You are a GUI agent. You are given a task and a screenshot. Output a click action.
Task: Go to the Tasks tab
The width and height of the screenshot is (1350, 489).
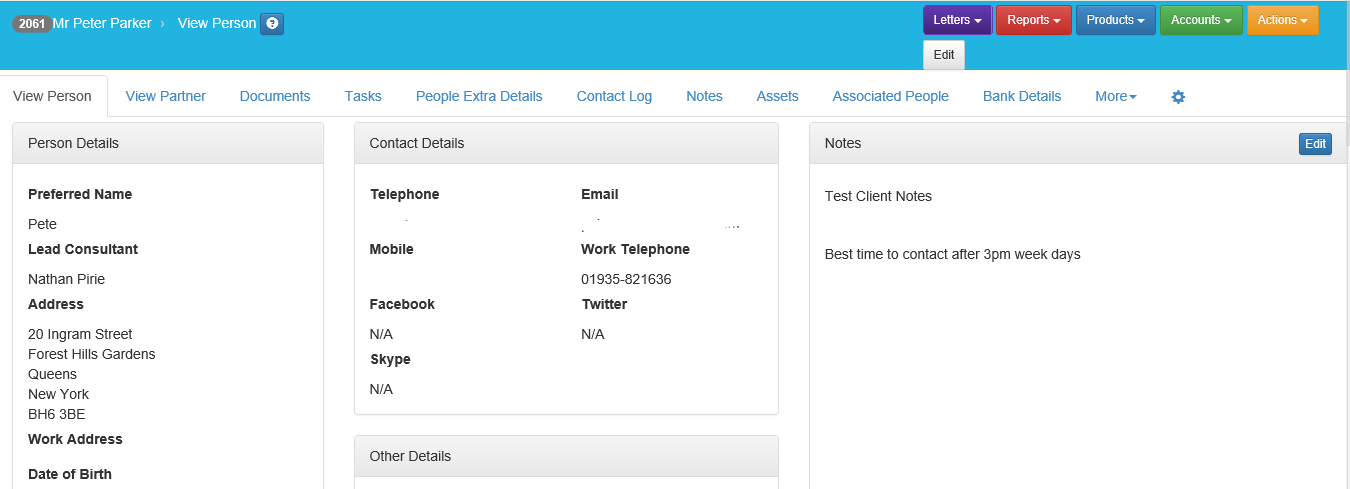[363, 96]
